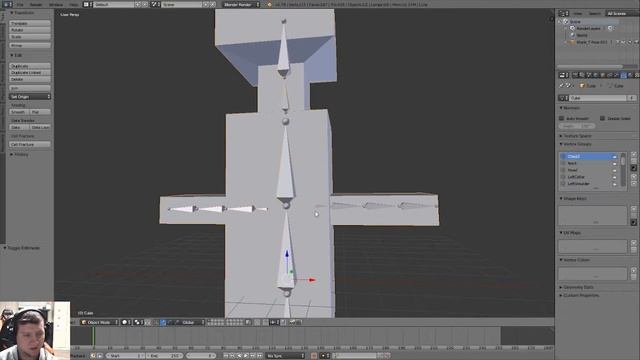This screenshot has height=360, width=640.
Task: Click the Translate button
Action: click(30, 23)
